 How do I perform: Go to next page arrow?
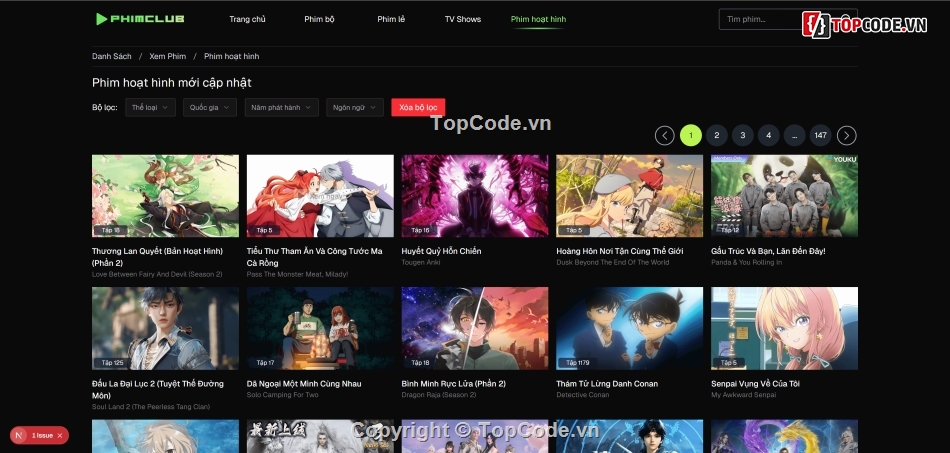[846, 136]
